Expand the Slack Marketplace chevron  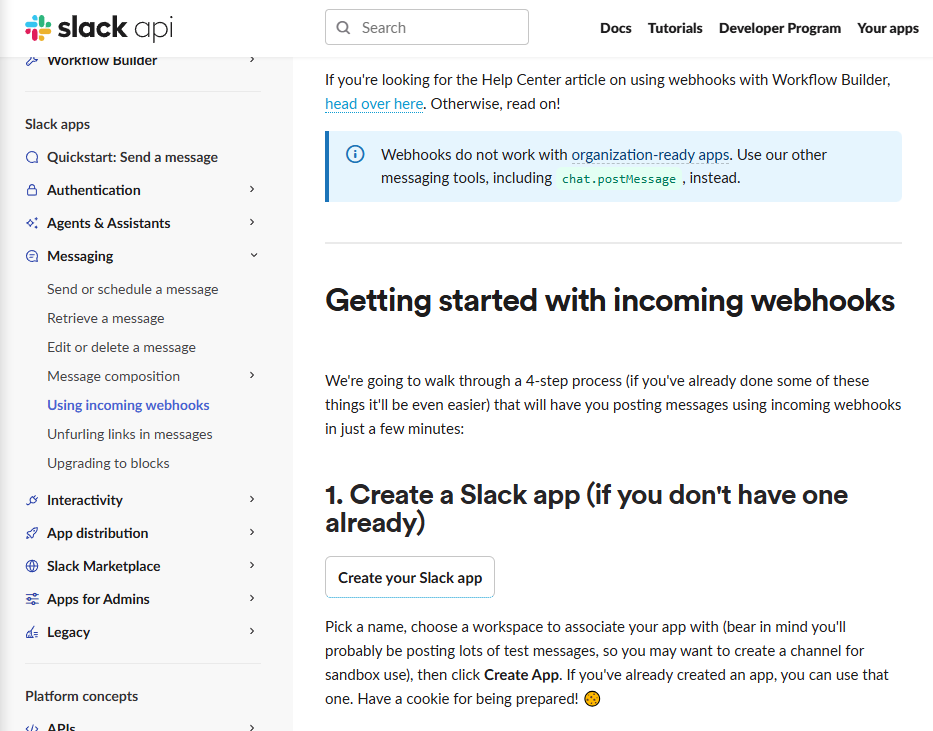point(252,565)
